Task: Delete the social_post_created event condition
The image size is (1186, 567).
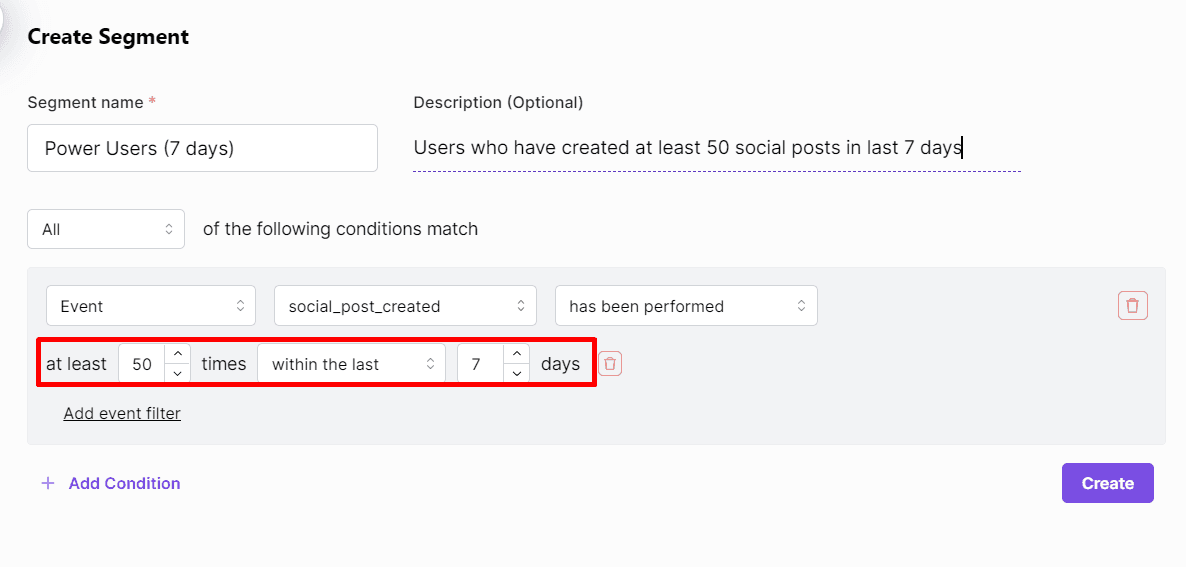Action: (x=1132, y=306)
